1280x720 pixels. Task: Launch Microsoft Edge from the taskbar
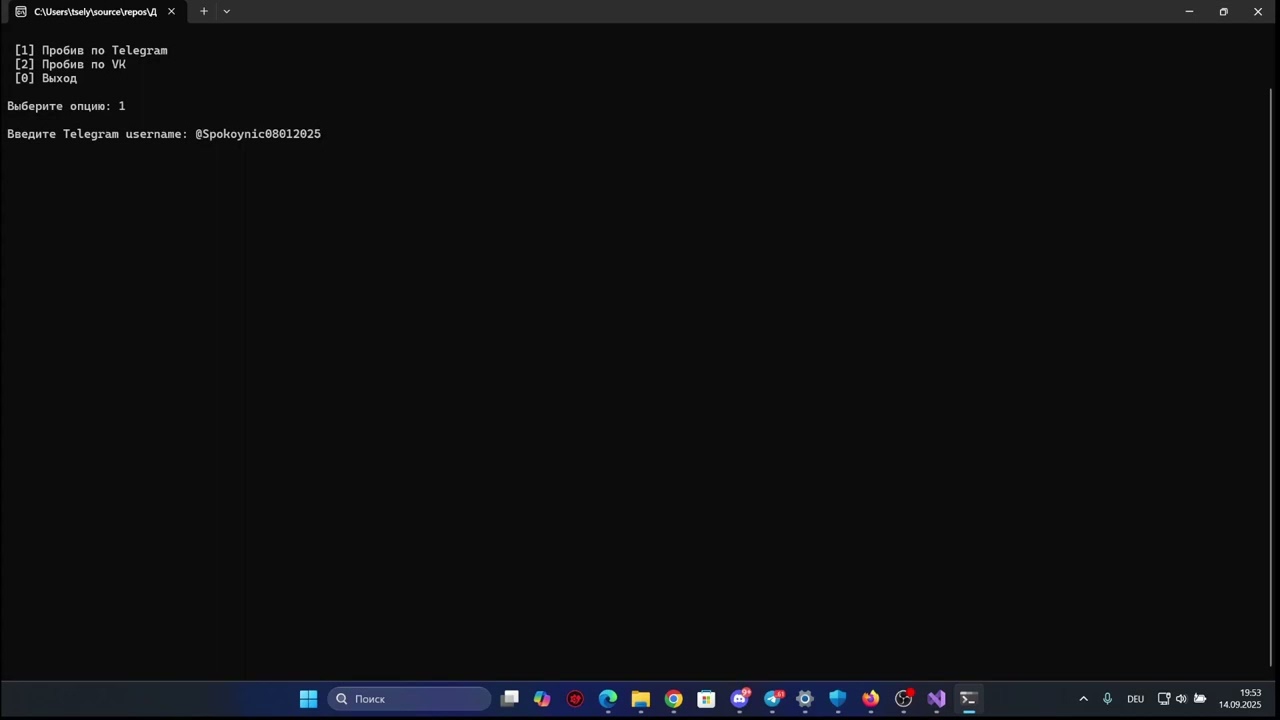point(608,699)
